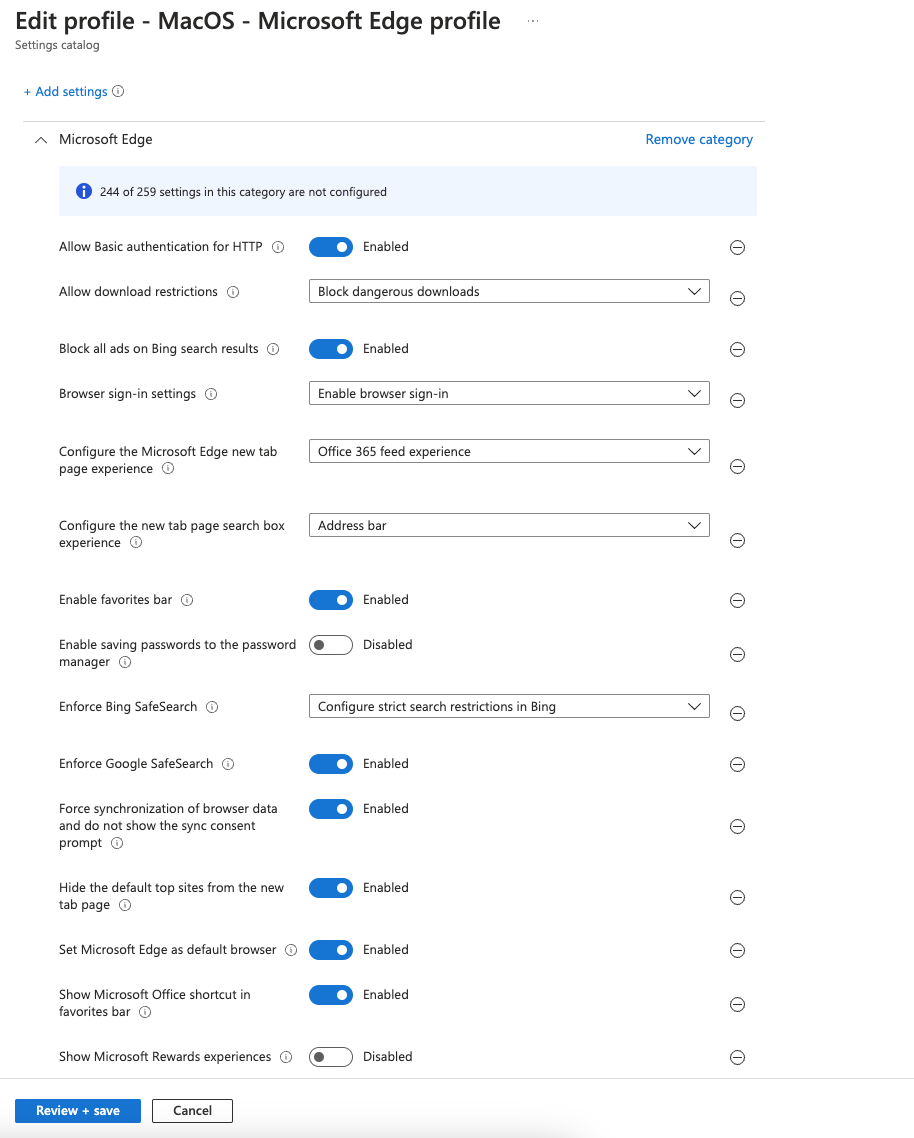The image size is (914, 1138).
Task: Show info for Show Microsoft Rewards experiences
Action: [x=286, y=1057]
